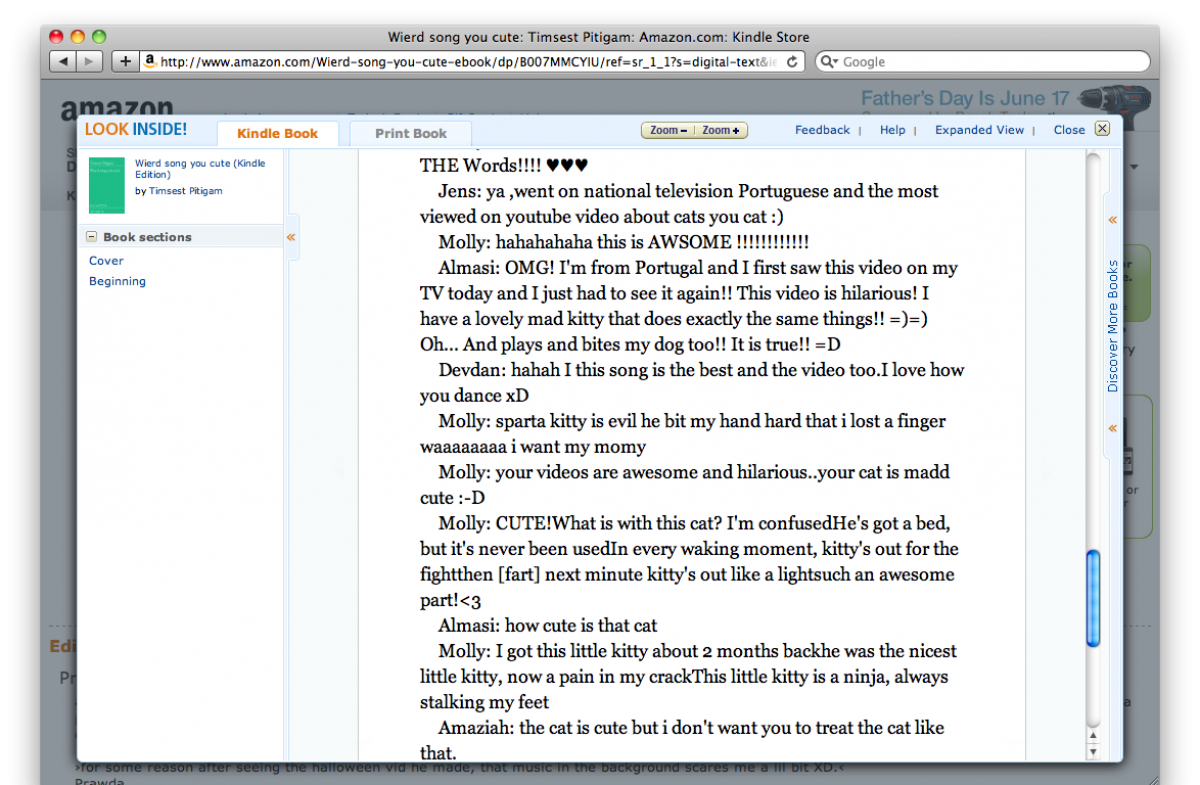Expand the Discover More Books panel top chevron

1112,219
